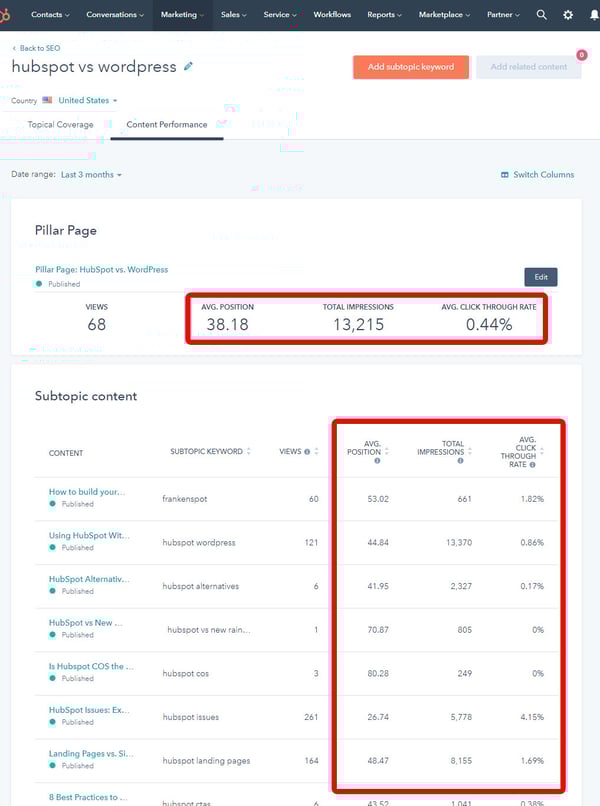Open info icon beside Views header
The image size is (600, 806).
click(x=307, y=452)
